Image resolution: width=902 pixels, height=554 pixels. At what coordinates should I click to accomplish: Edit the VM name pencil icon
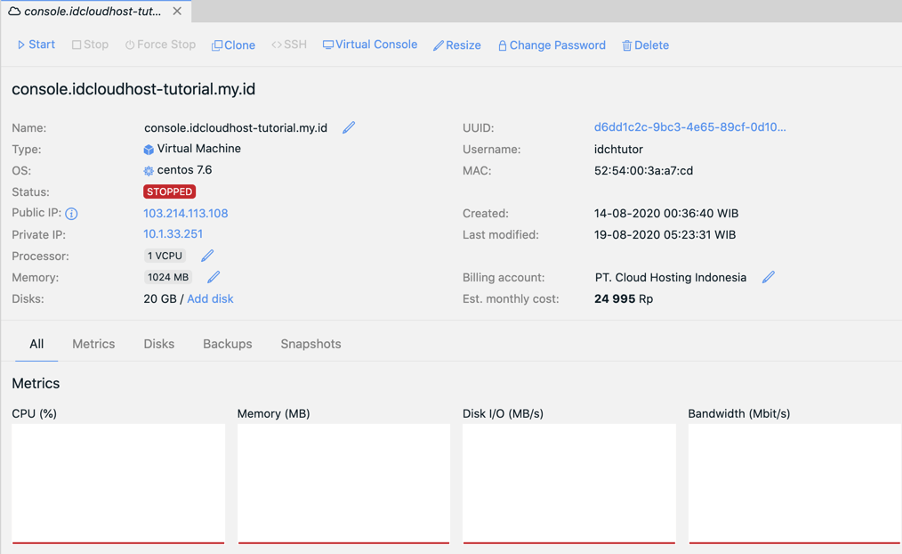[349, 128]
